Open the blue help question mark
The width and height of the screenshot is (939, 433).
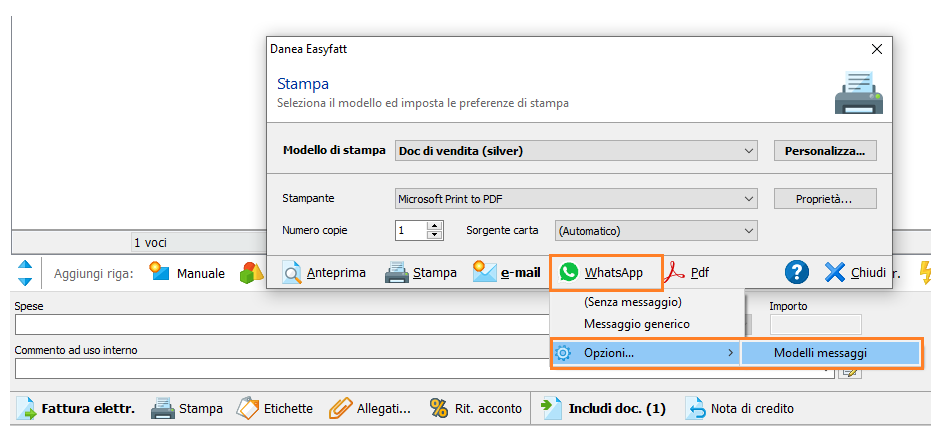click(796, 272)
